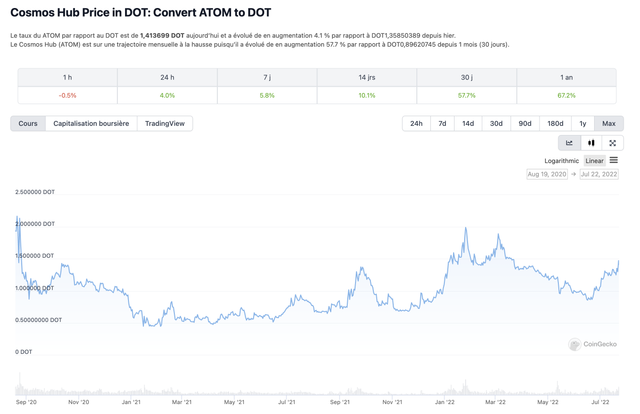Open the Capitalisation boursière tab

pos(91,123)
